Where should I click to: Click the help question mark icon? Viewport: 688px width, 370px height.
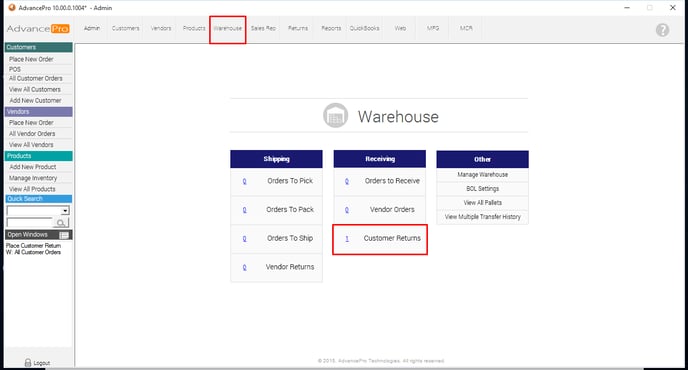662,30
